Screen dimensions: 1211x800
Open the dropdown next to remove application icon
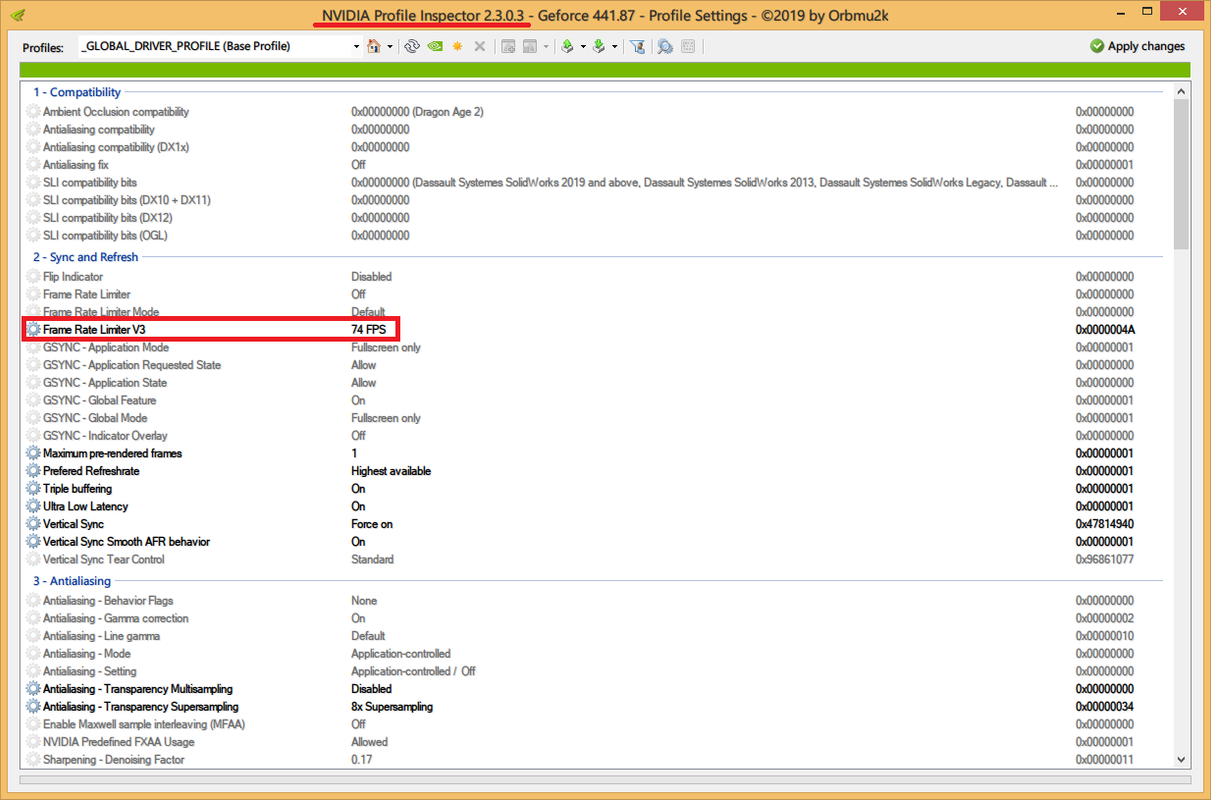[x=546, y=46]
